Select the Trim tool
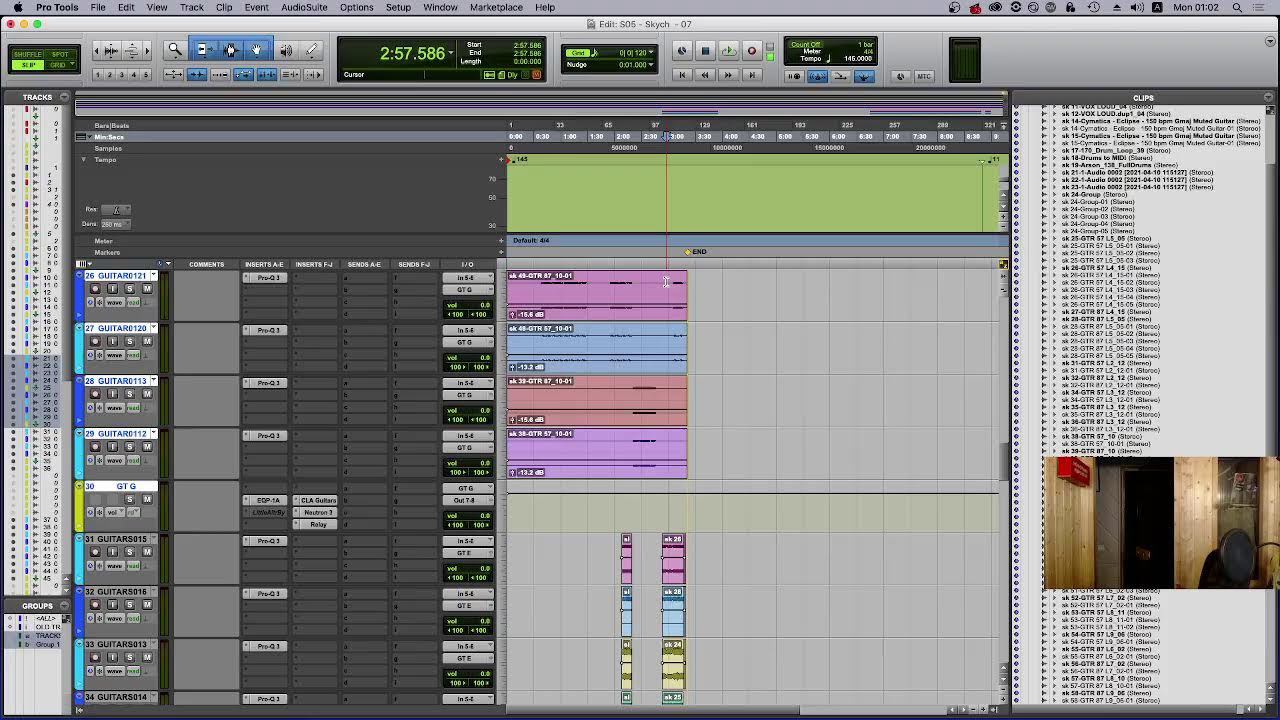Image resolution: width=1280 pixels, height=720 pixels. coord(204,50)
